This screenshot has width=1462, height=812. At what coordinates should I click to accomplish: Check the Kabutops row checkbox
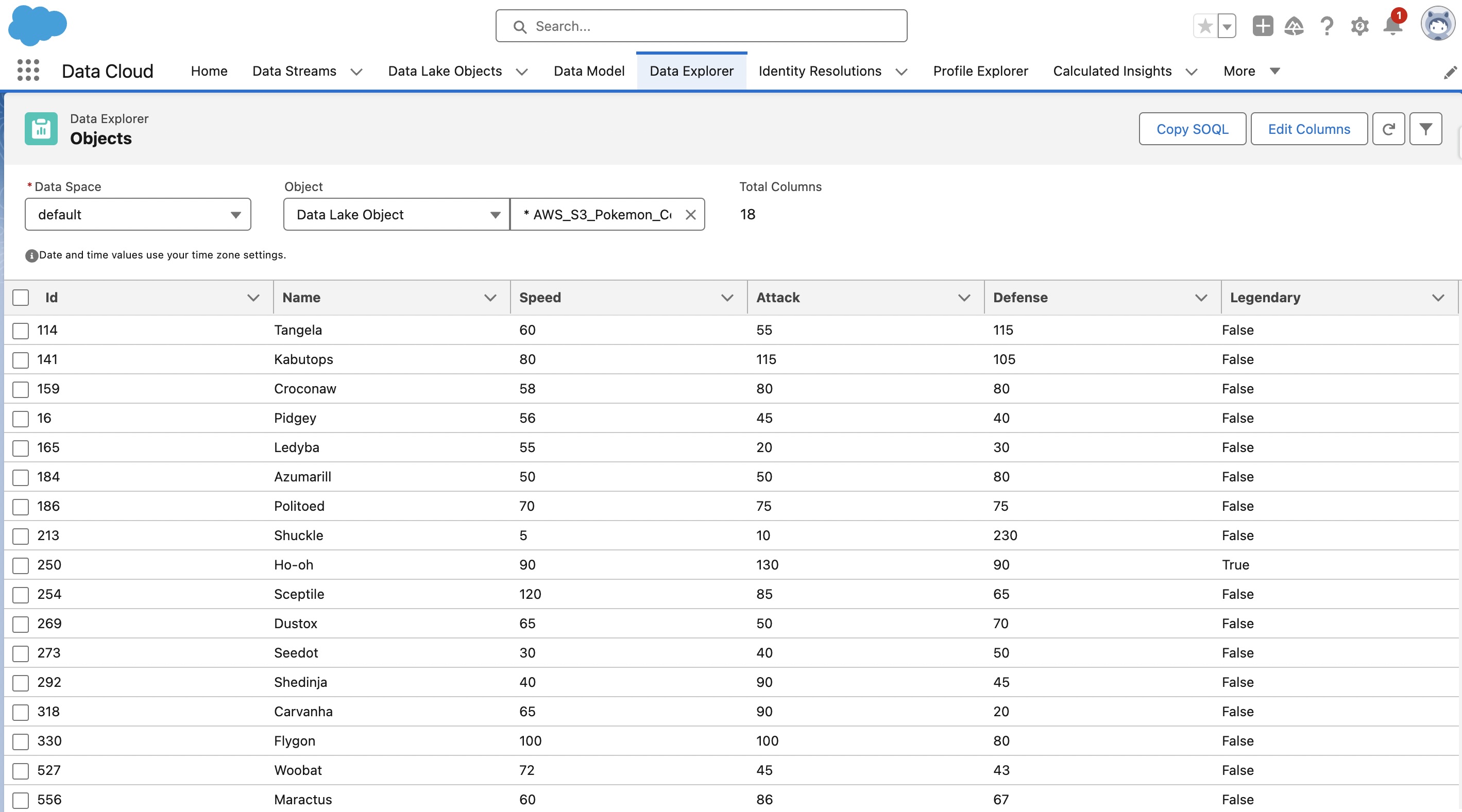[x=21, y=360]
